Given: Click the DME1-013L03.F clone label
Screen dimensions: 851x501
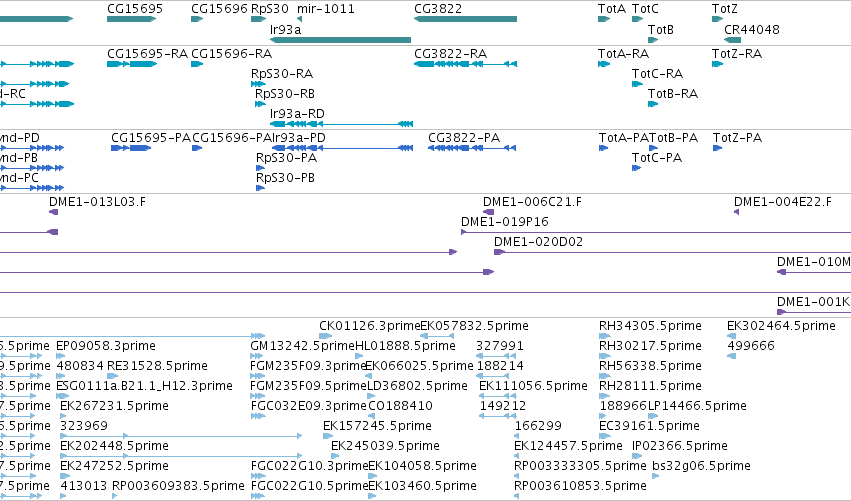Looking at the screenshot, I should tap(97, 202).
